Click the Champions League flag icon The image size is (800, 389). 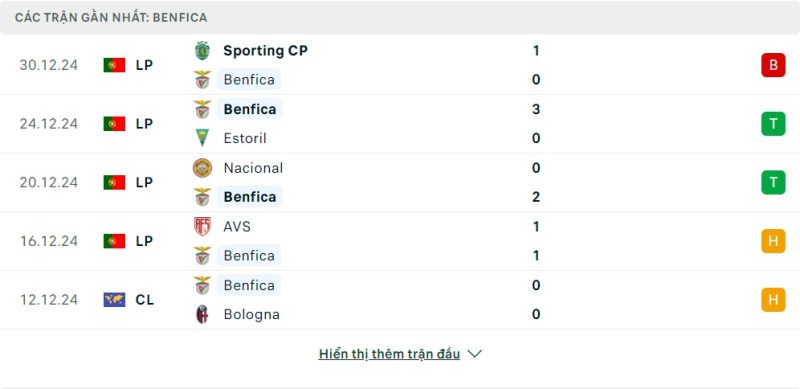114,300
